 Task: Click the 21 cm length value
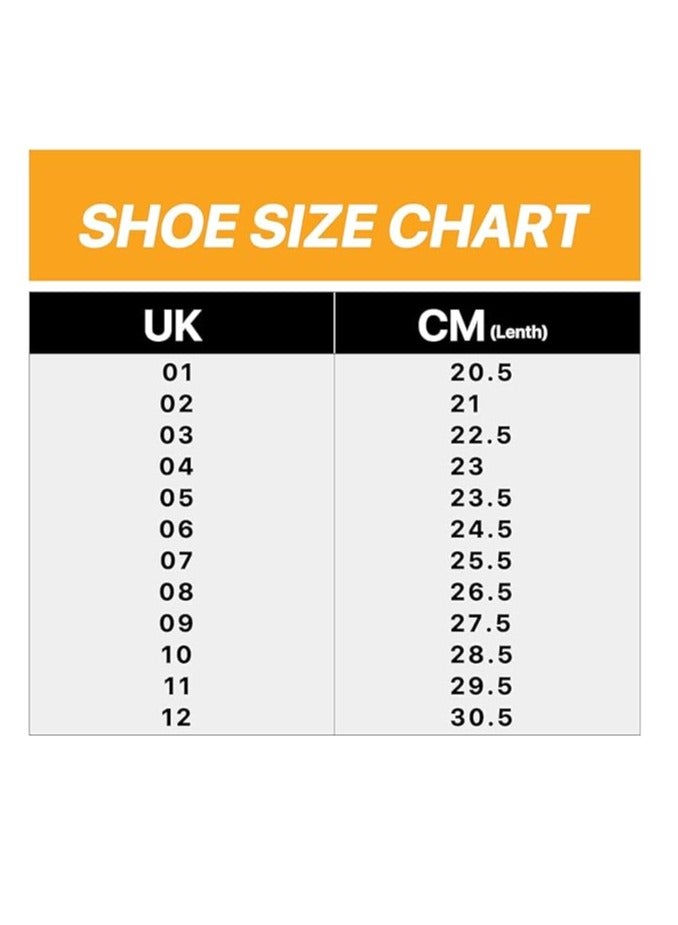point(466,405)
